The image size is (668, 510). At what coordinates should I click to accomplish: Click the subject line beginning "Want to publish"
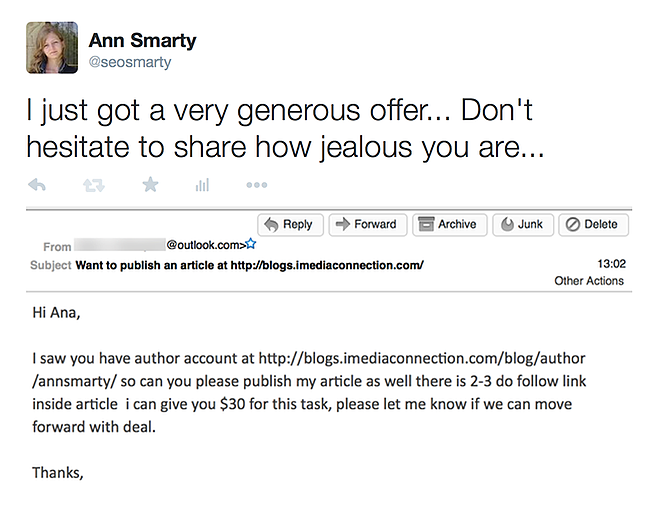(x=250, y=265)
